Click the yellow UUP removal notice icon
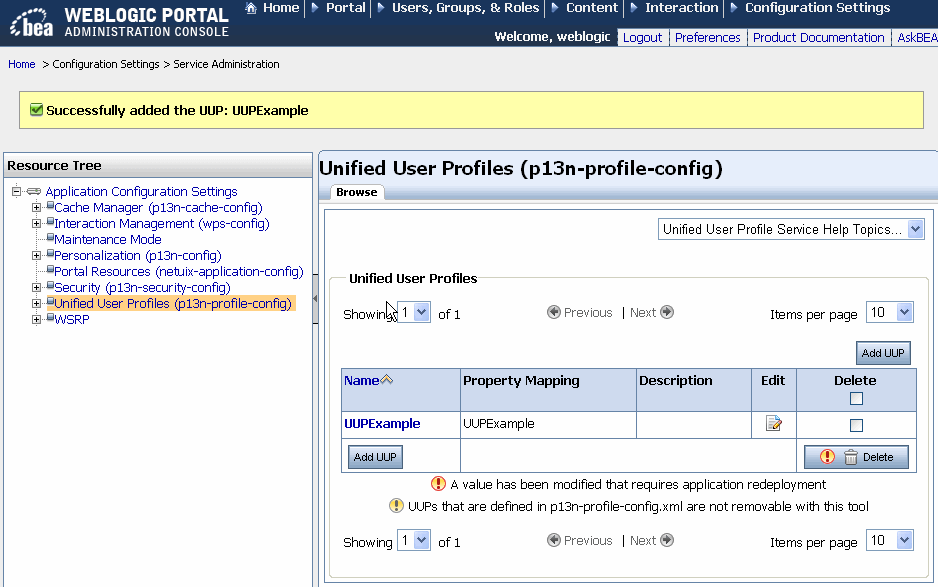 click(x=396, y=506)
